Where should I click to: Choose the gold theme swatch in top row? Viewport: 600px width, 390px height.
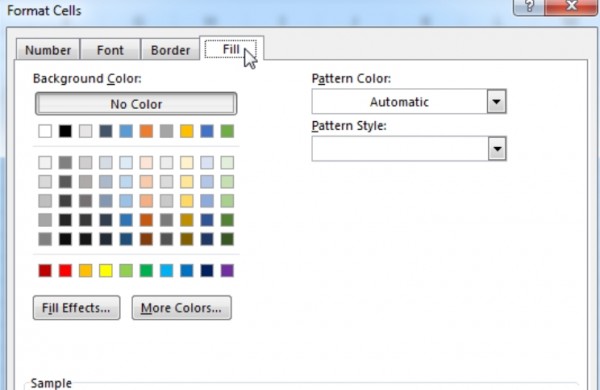(187, 131)
